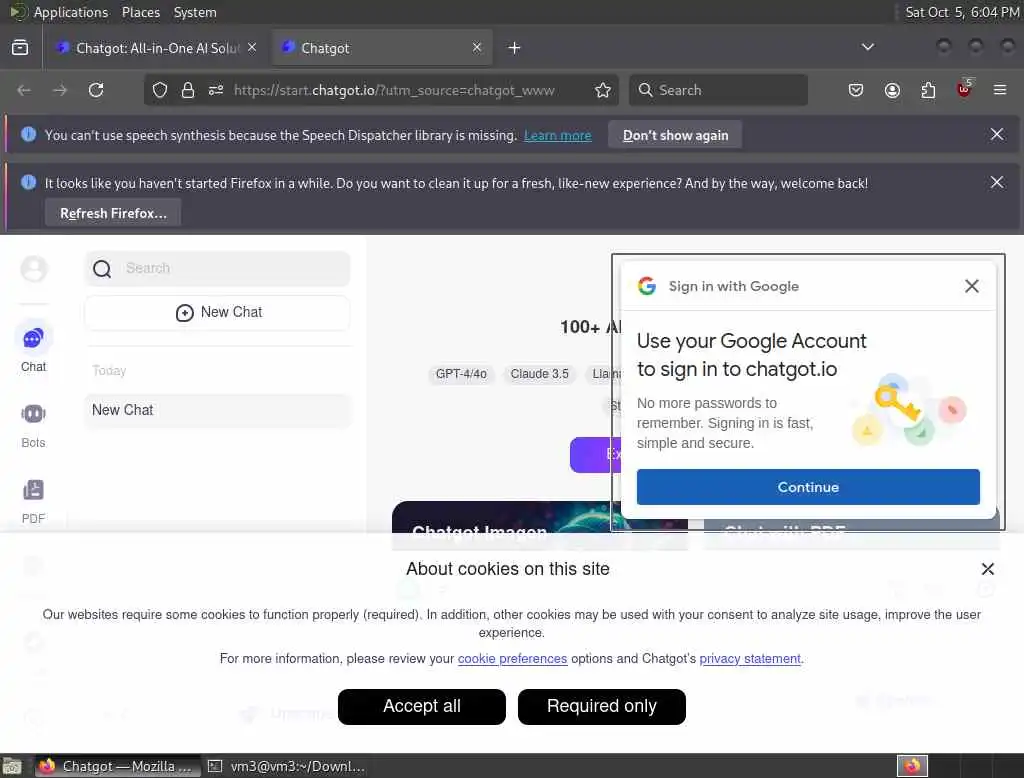
Task: Click the site padlock icon
Action: (188, 90)
